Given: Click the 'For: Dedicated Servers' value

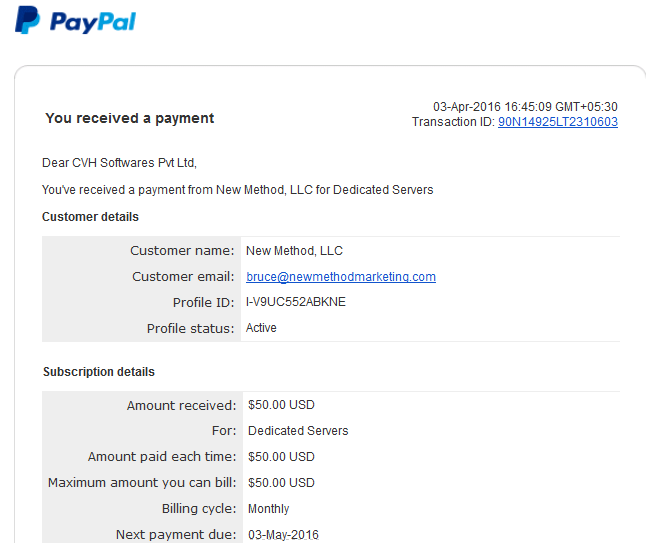Looking at the screenshot, I should (298, 431).
